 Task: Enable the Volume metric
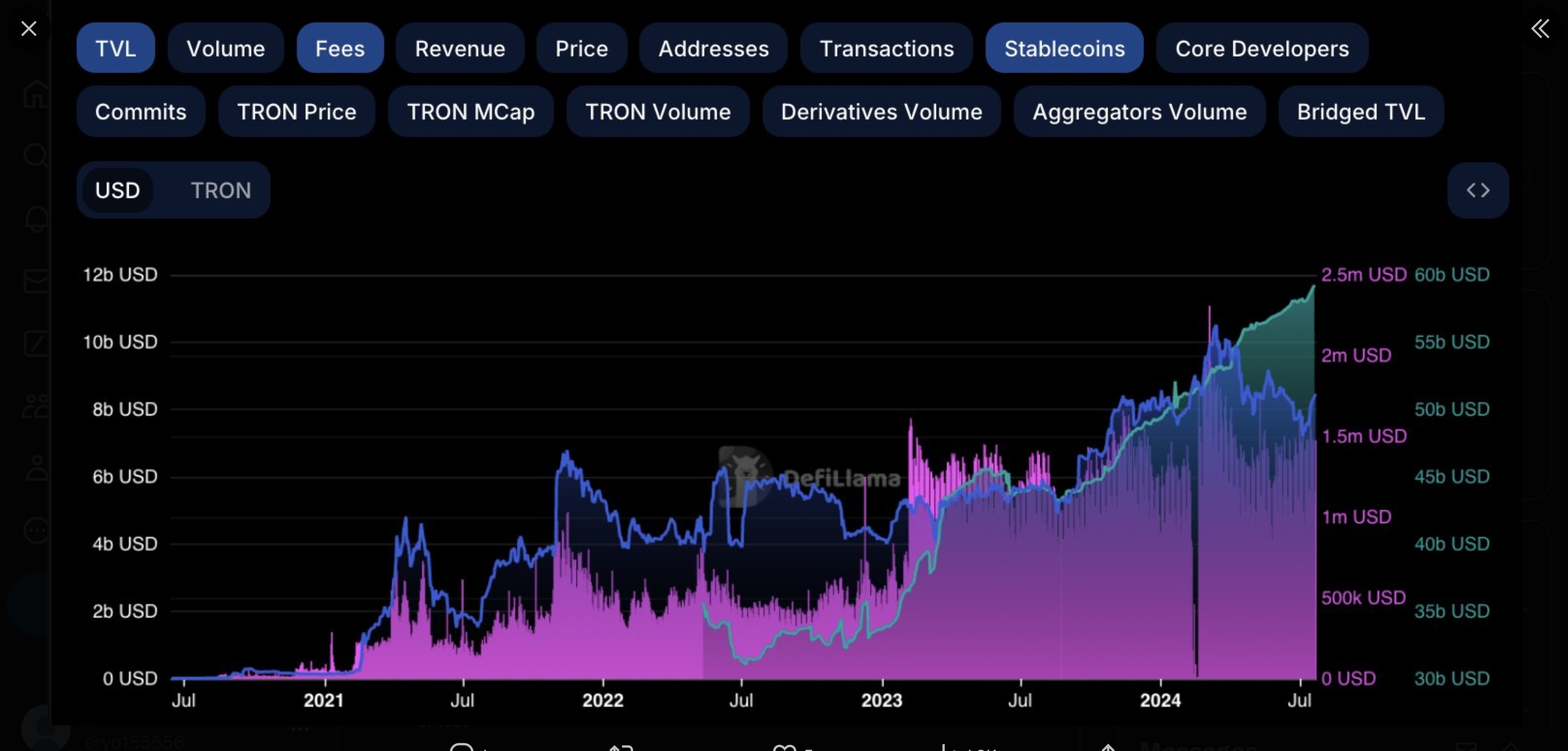coord(226,48)
